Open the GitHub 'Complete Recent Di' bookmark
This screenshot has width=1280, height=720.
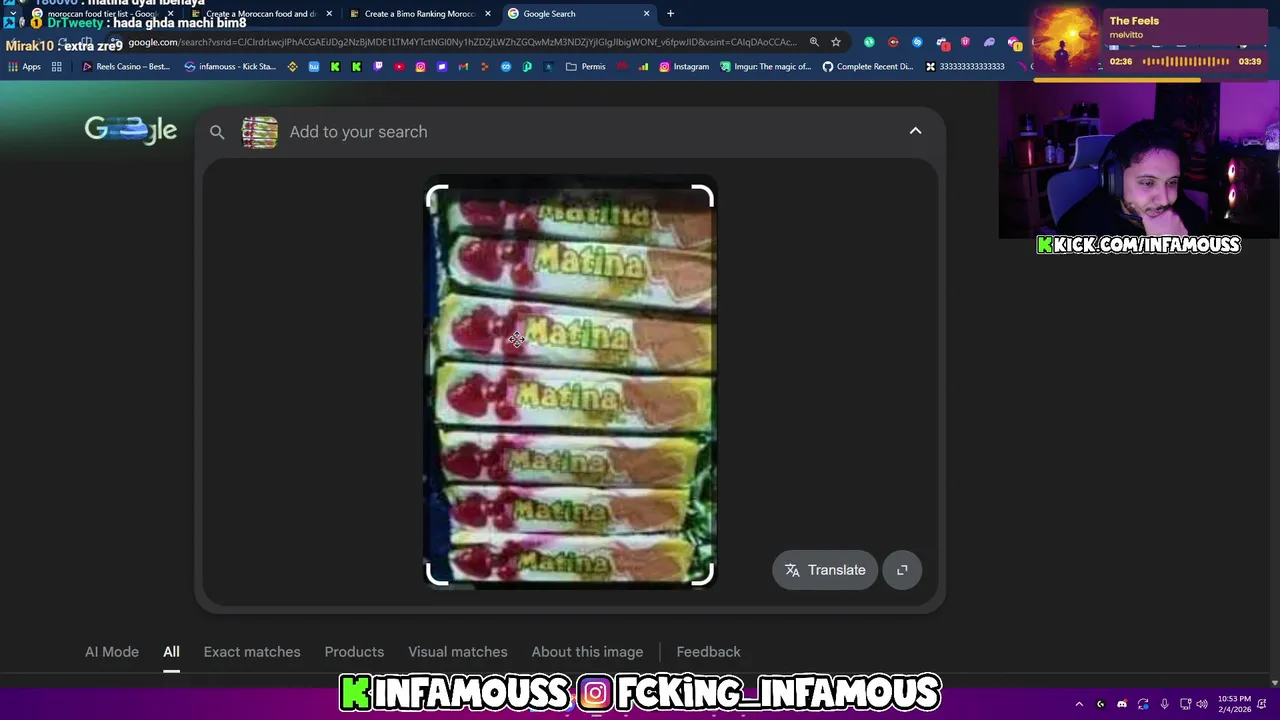click(x=868, y=67)
